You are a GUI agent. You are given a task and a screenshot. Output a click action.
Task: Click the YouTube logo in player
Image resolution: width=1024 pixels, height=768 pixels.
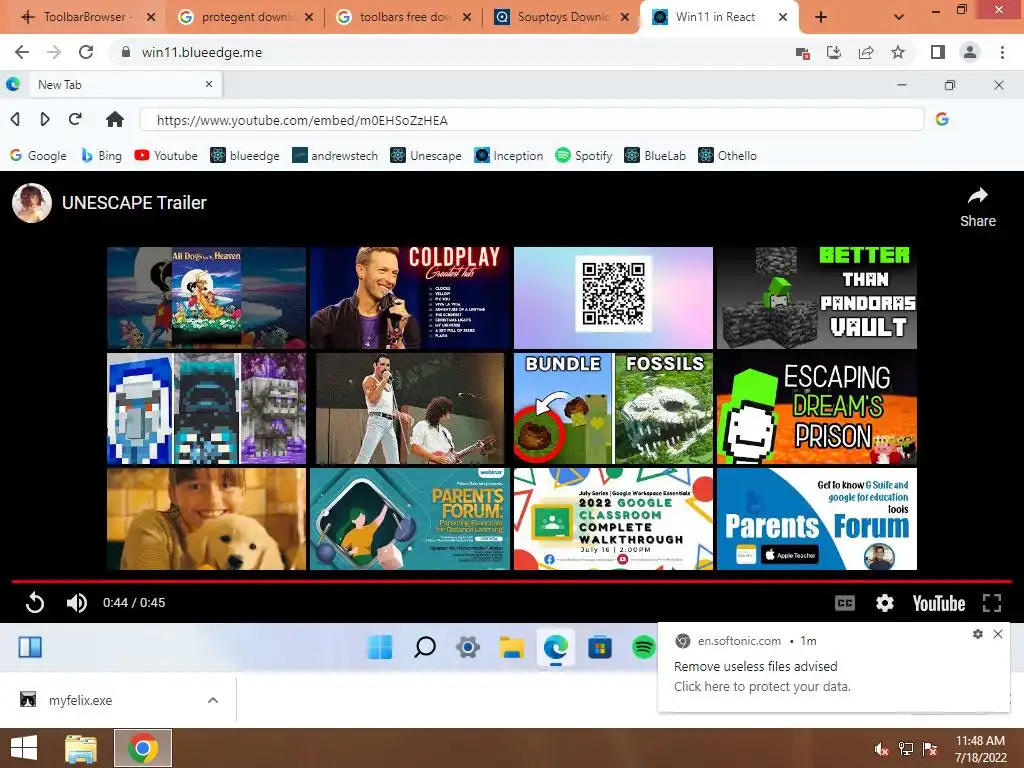coord(938,603)
